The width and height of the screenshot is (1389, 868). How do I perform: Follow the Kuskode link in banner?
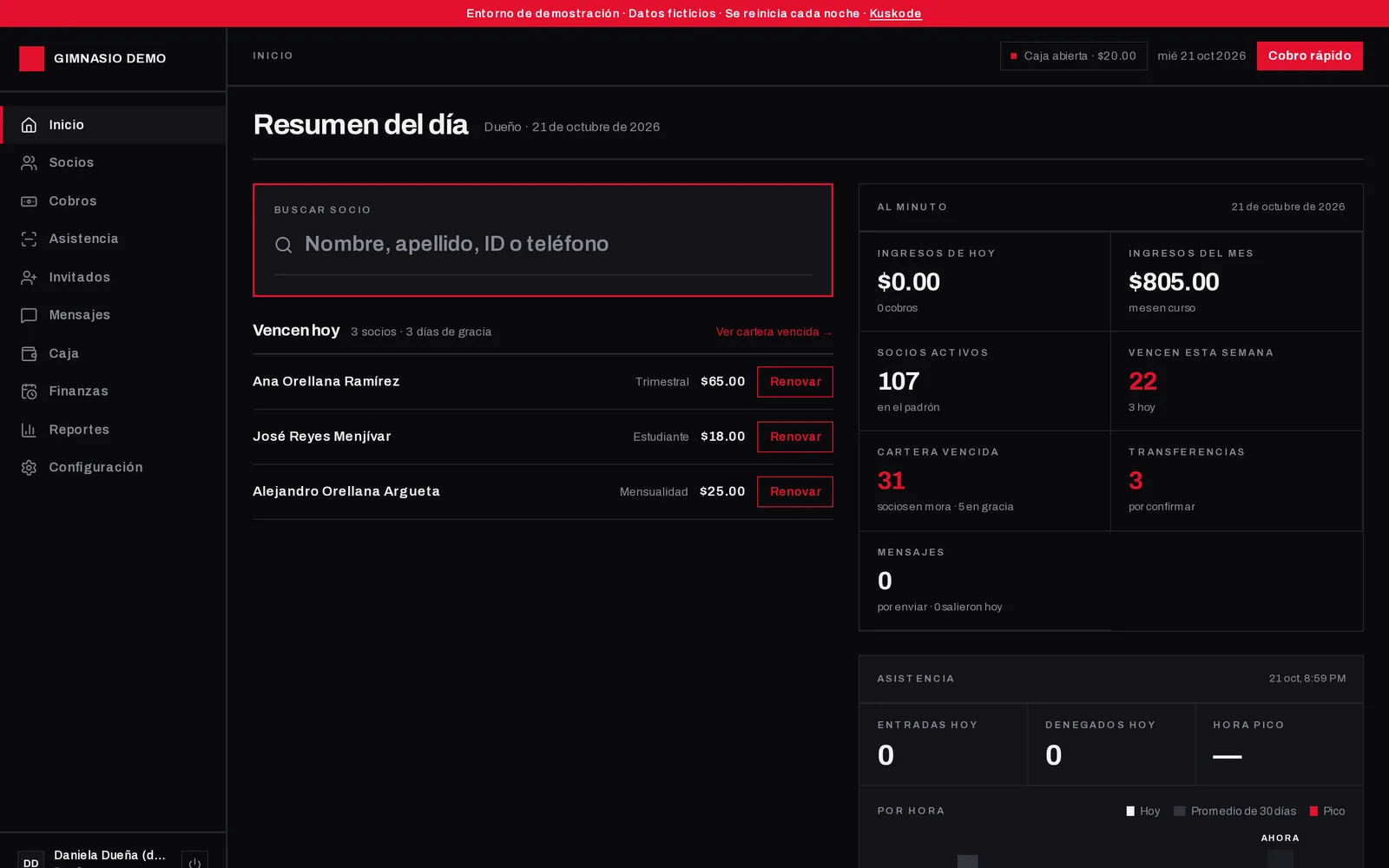(x=895, y=13)
